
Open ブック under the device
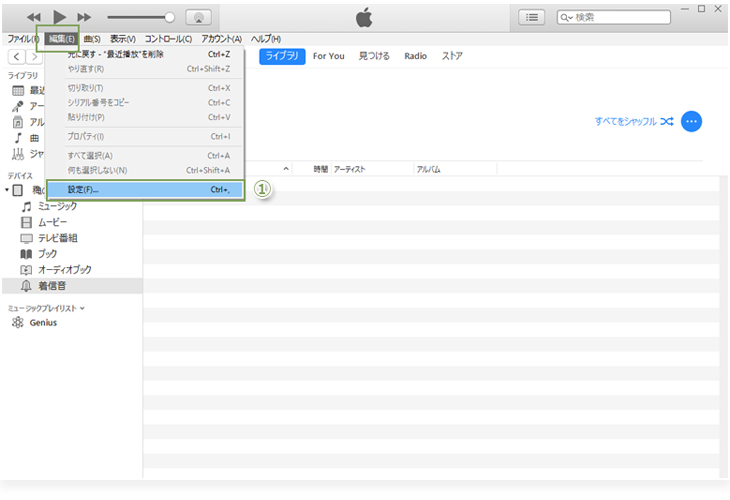pos(47,254)
